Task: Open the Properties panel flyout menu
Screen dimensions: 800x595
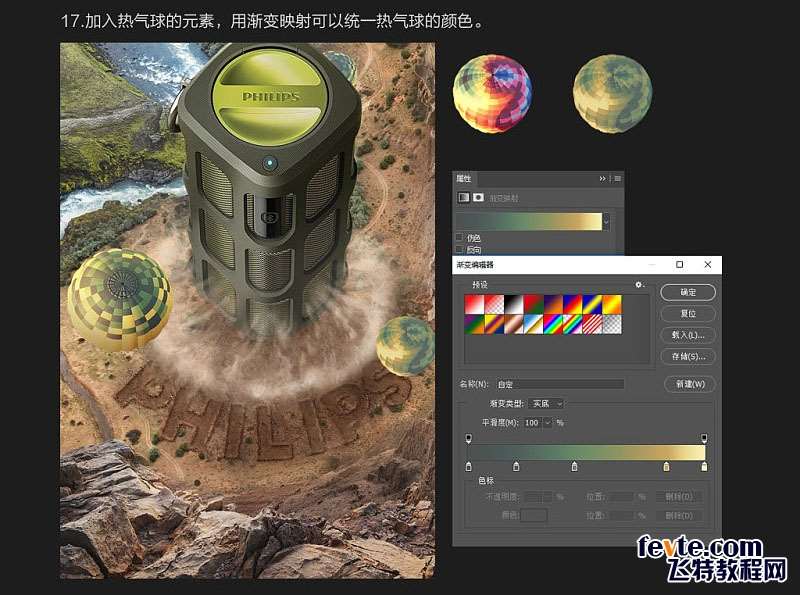Action: point(617,179)
